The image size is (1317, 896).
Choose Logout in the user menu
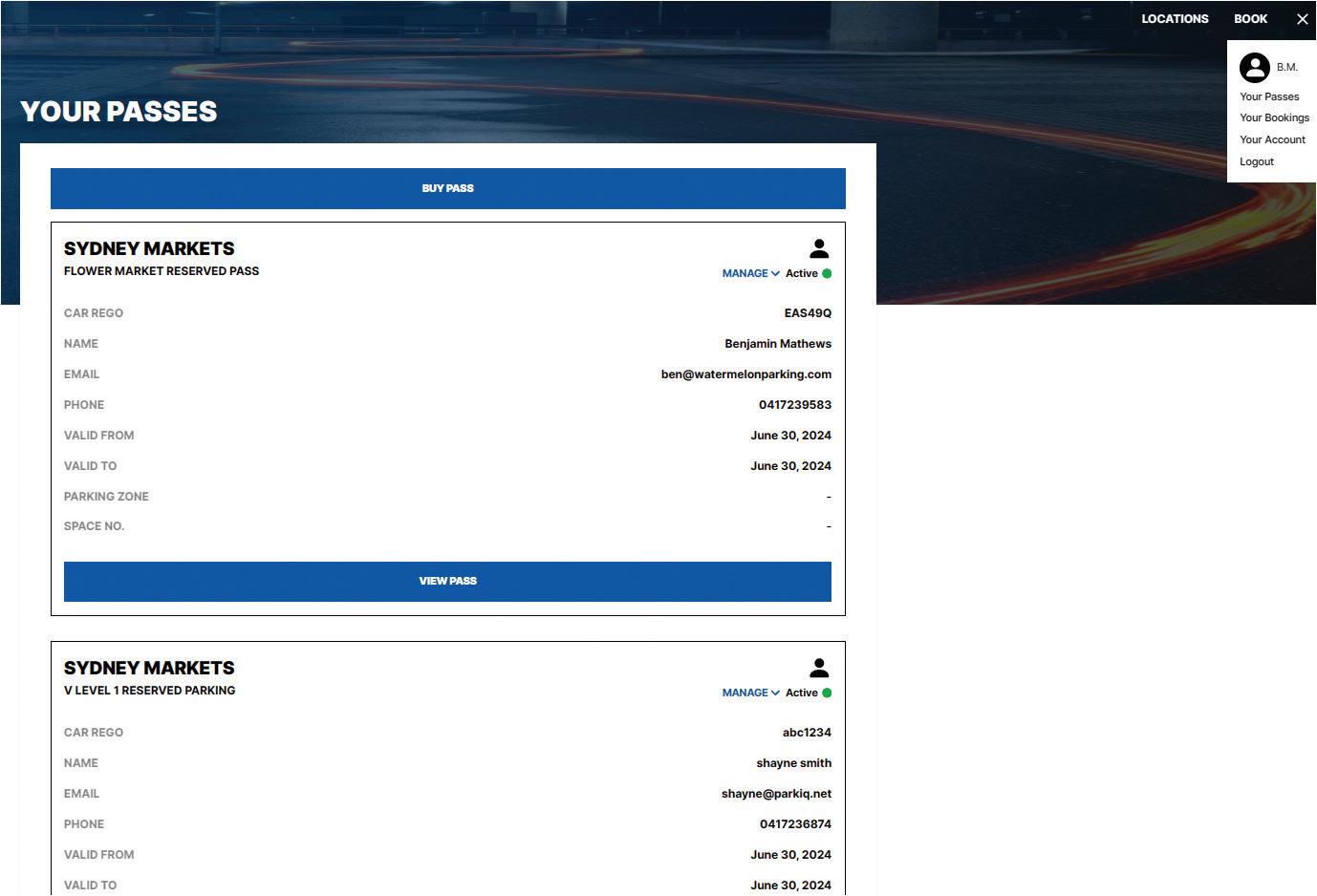click(x=1257, y=162)
